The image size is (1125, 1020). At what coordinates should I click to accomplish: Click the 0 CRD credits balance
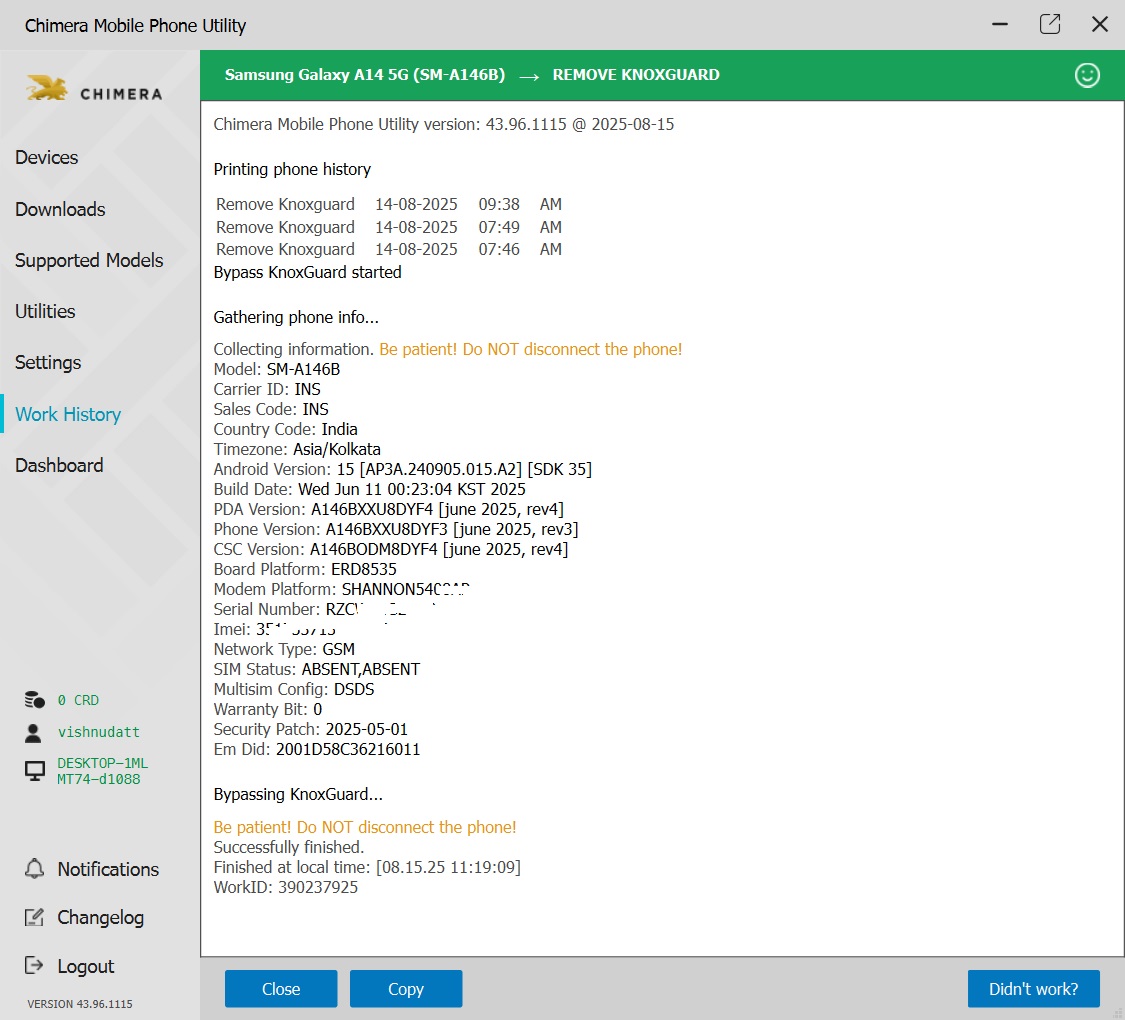(78, 699)
